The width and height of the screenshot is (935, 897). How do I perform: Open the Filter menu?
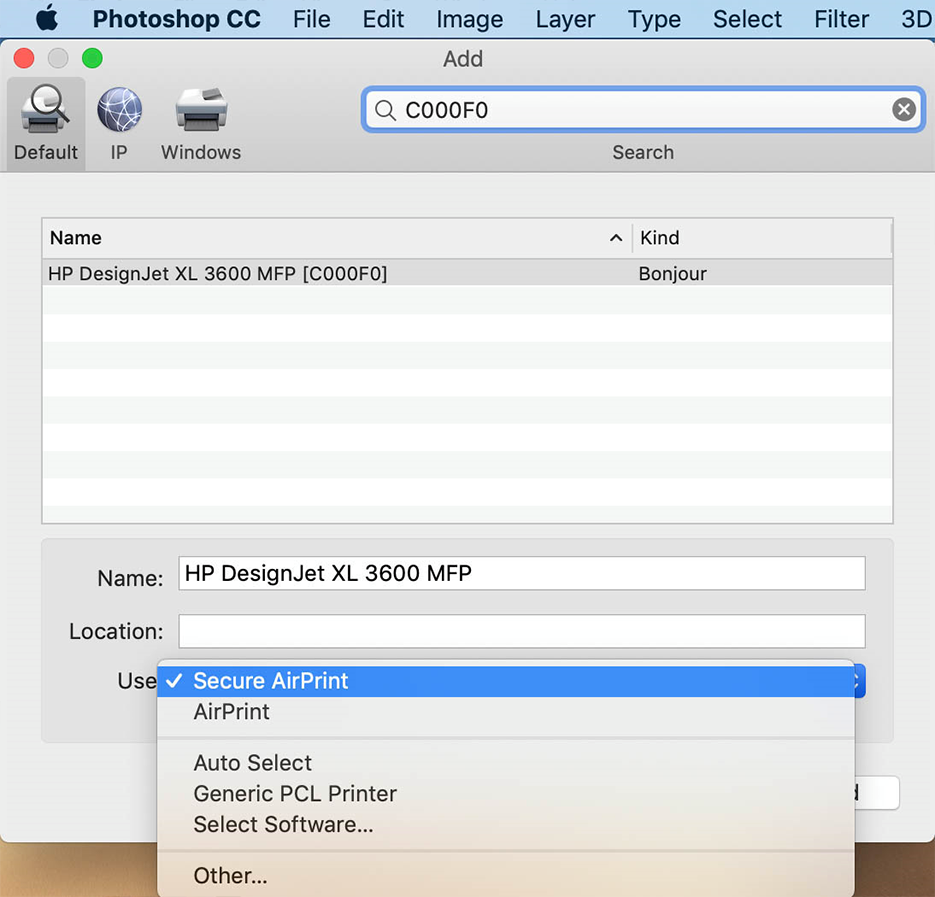click(x=841, y=18)
